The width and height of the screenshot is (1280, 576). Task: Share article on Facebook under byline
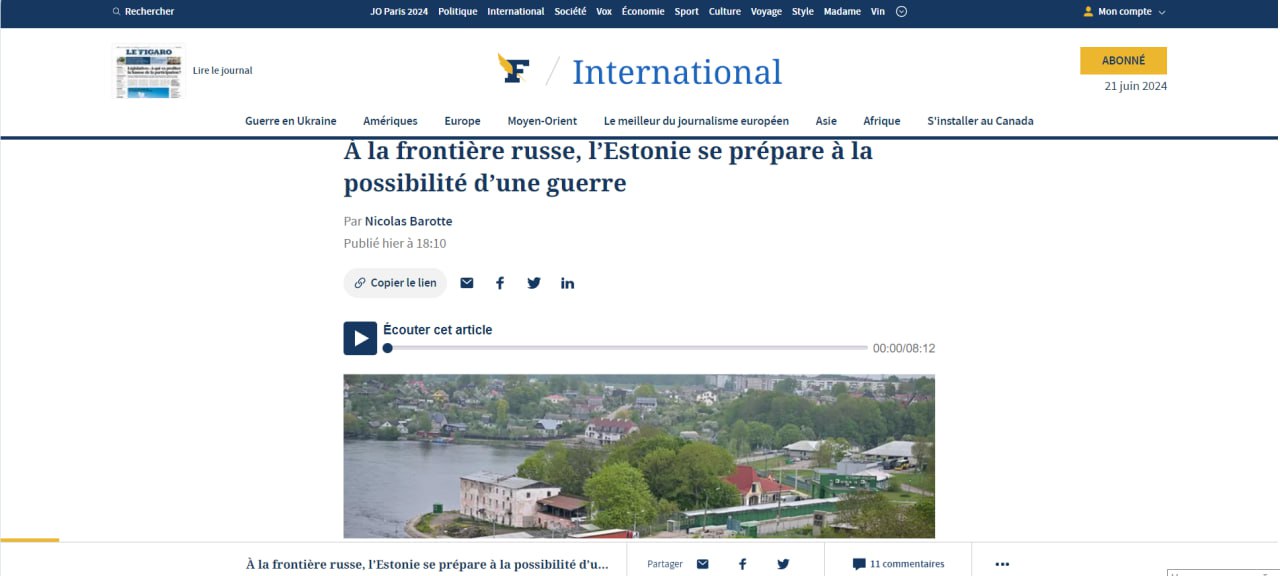pyautogui.click(x=500, y=283)
